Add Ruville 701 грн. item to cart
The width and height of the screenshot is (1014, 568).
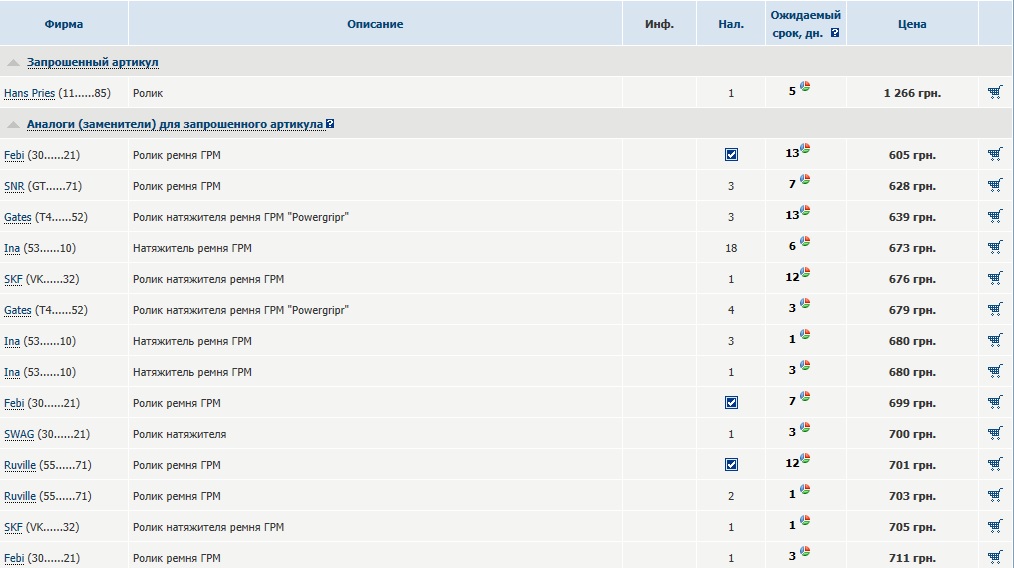(x=995, y=464)
